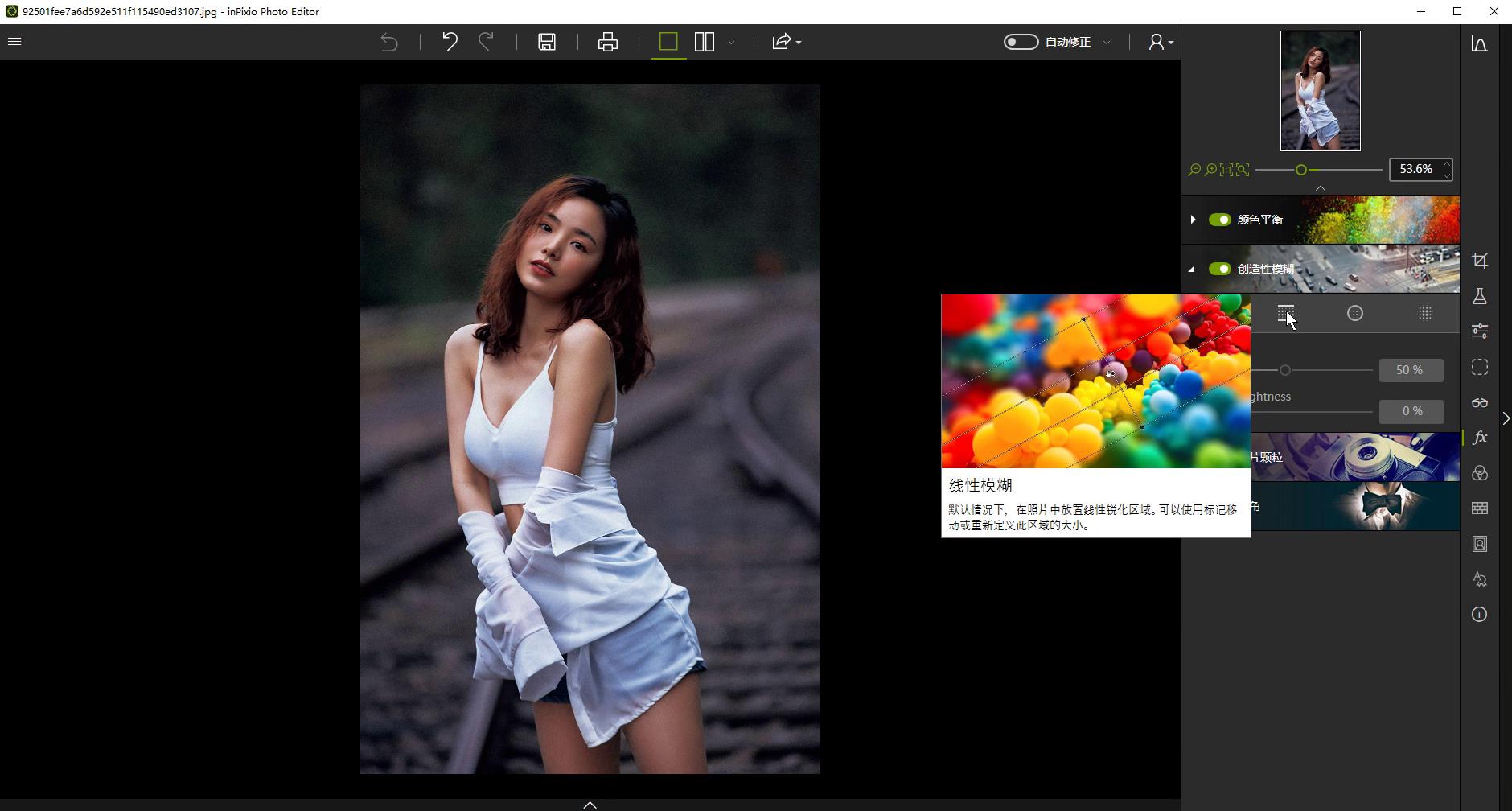The width and height of the screenshot is (1512, 811).
Task: Open the adjustments sliders panel
Action: 1480,331
